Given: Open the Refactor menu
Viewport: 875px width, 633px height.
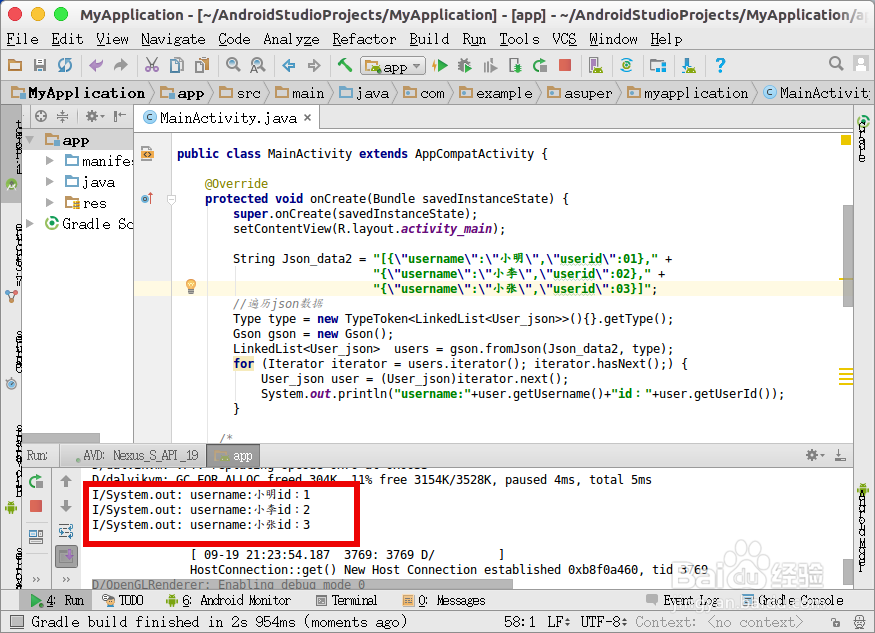Looking at the screenshot, I should point(364,39).
